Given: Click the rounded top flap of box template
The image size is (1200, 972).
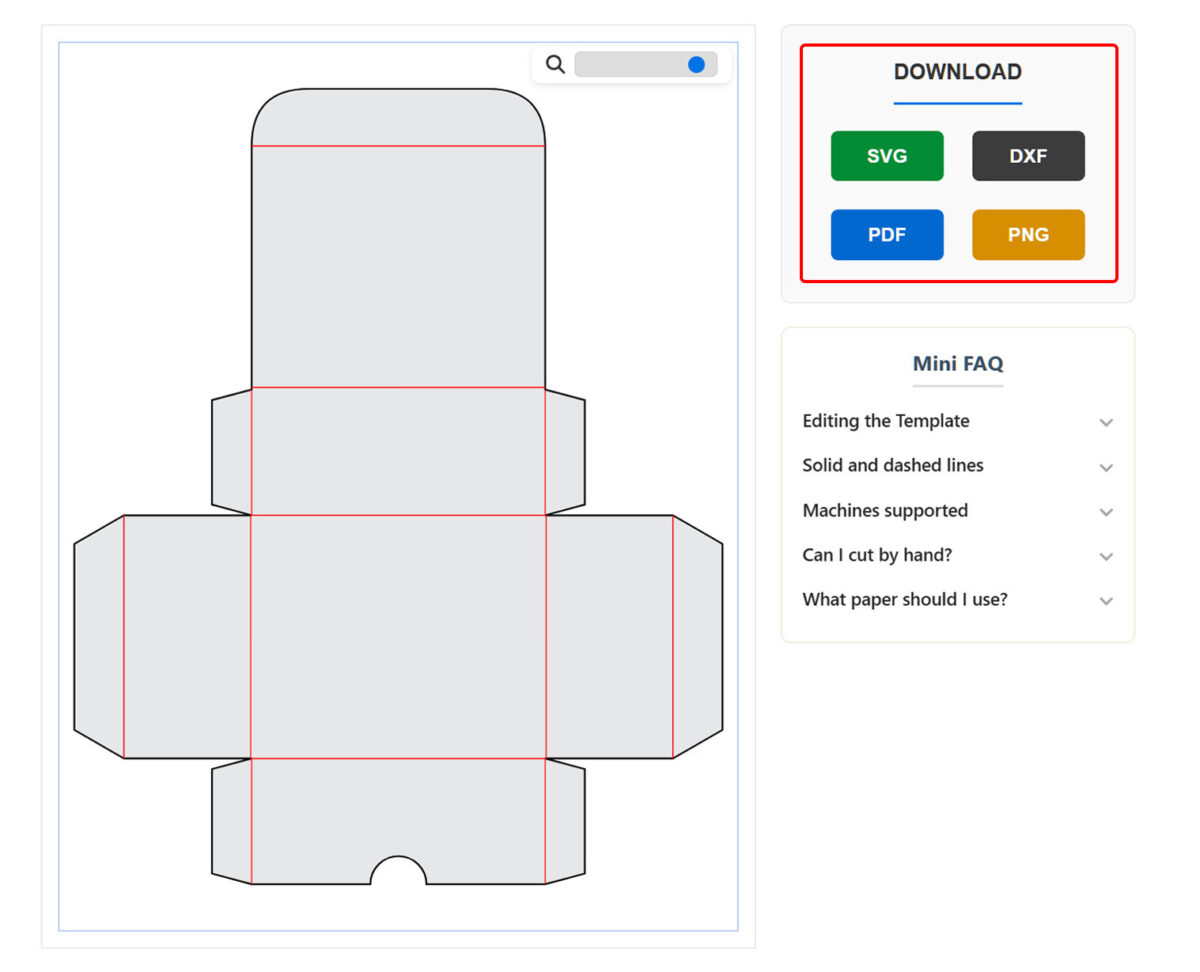Looking at the screenshot, I should tap(398, 117).
